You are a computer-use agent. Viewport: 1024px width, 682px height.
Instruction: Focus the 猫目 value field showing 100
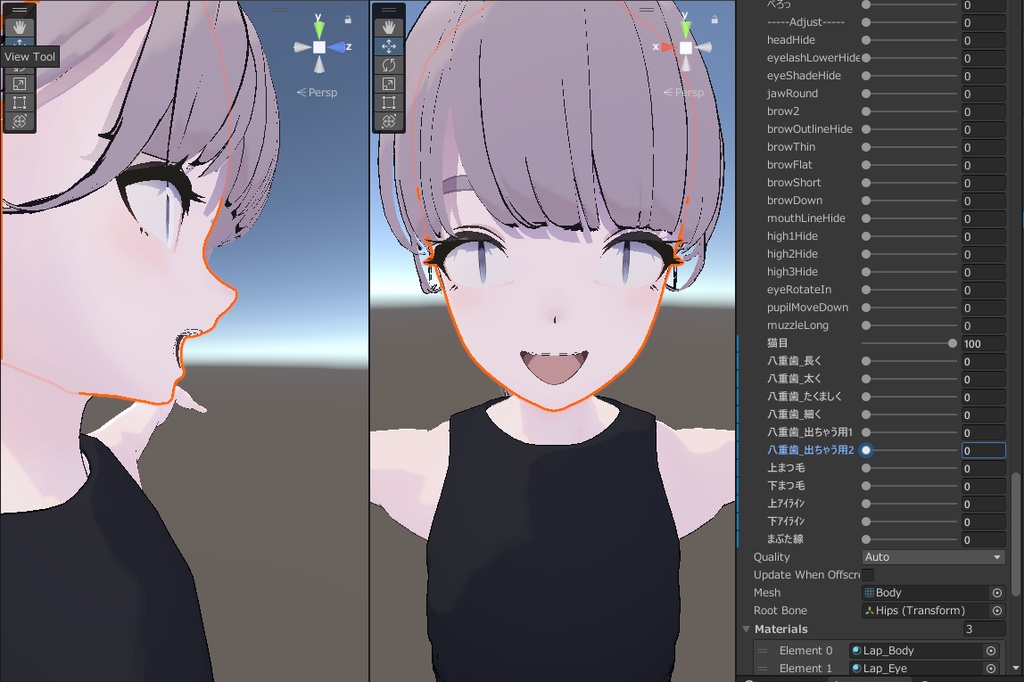tap(983, 344)
